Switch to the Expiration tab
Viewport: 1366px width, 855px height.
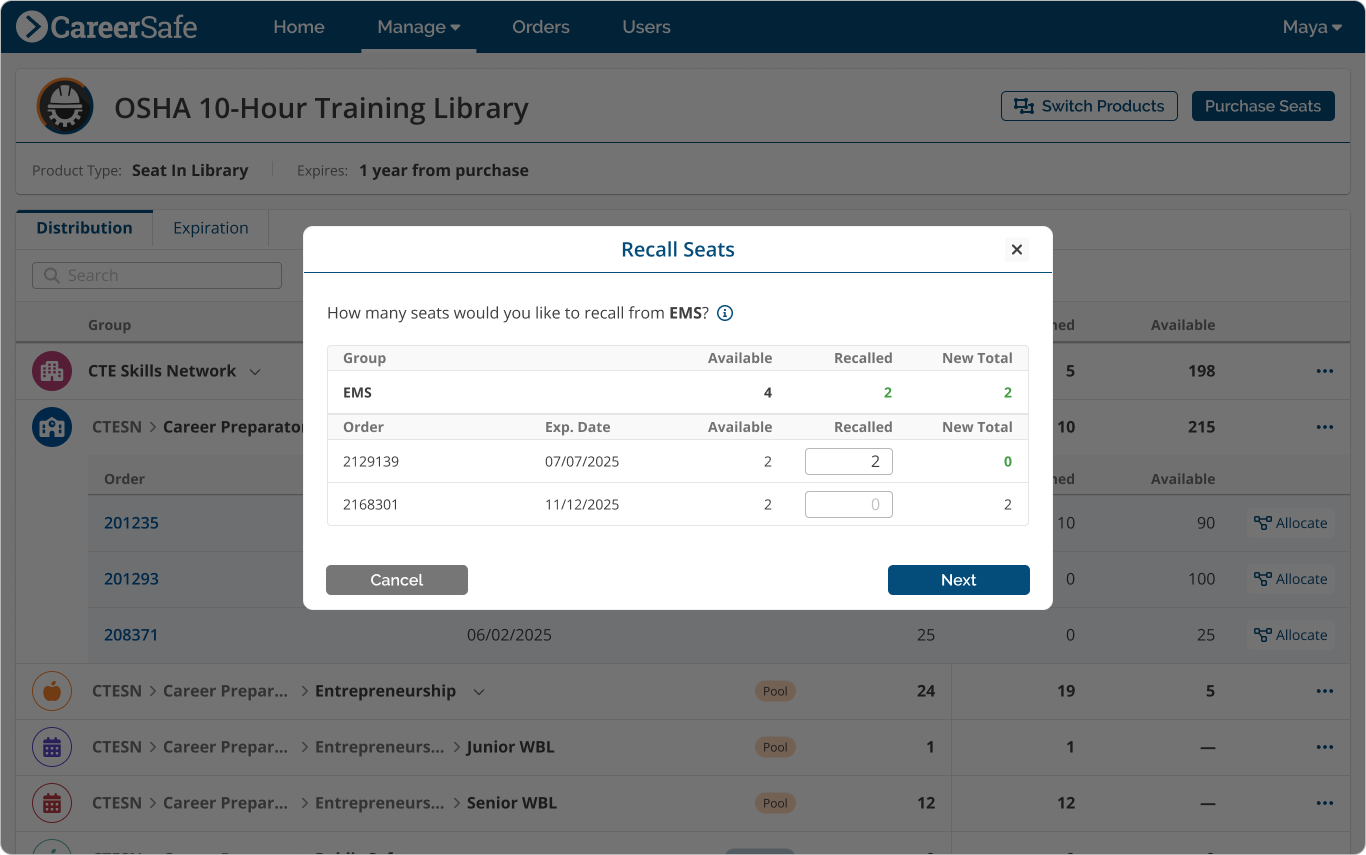(x=210, y=228)
